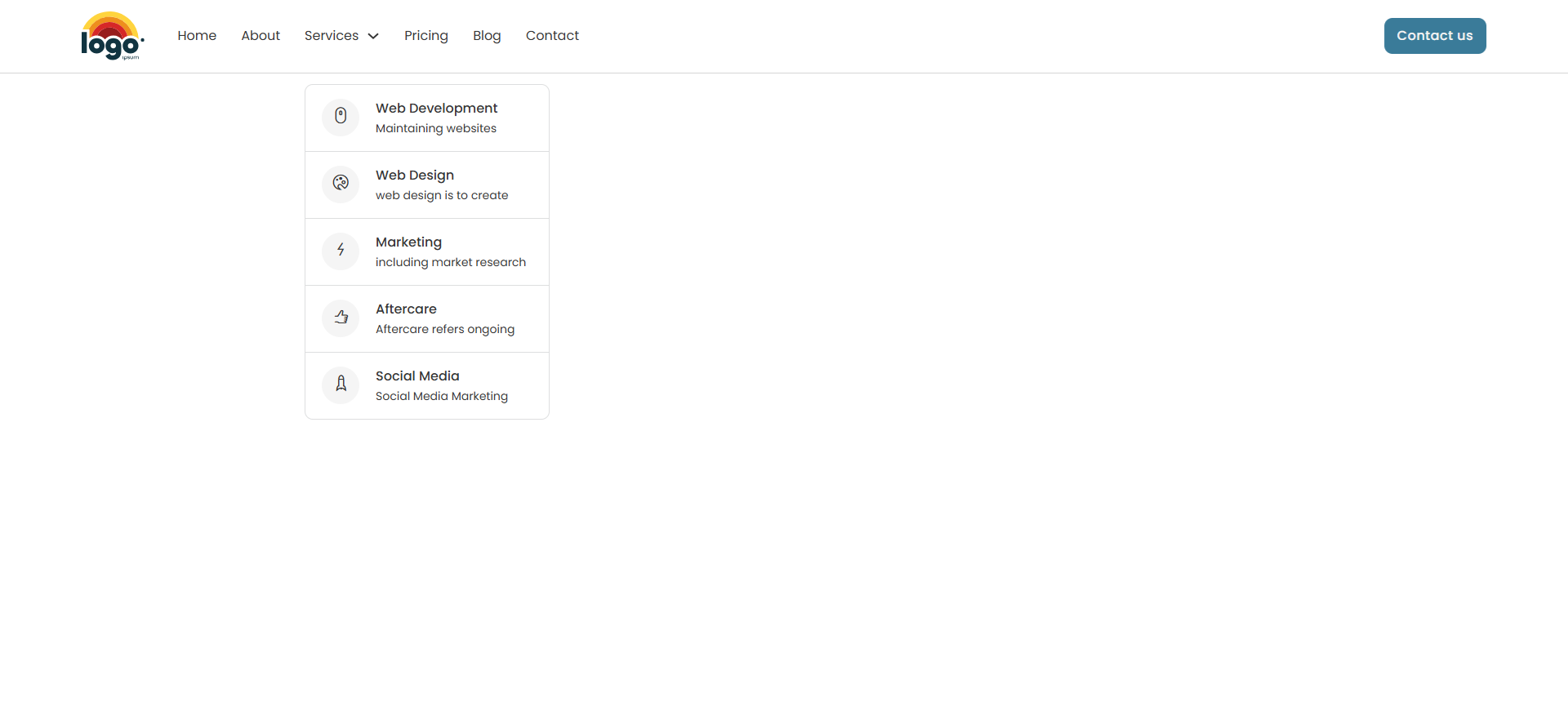Click the "including market research" description text
Viewport: 1568px width, 716px height.
(450, 262)
